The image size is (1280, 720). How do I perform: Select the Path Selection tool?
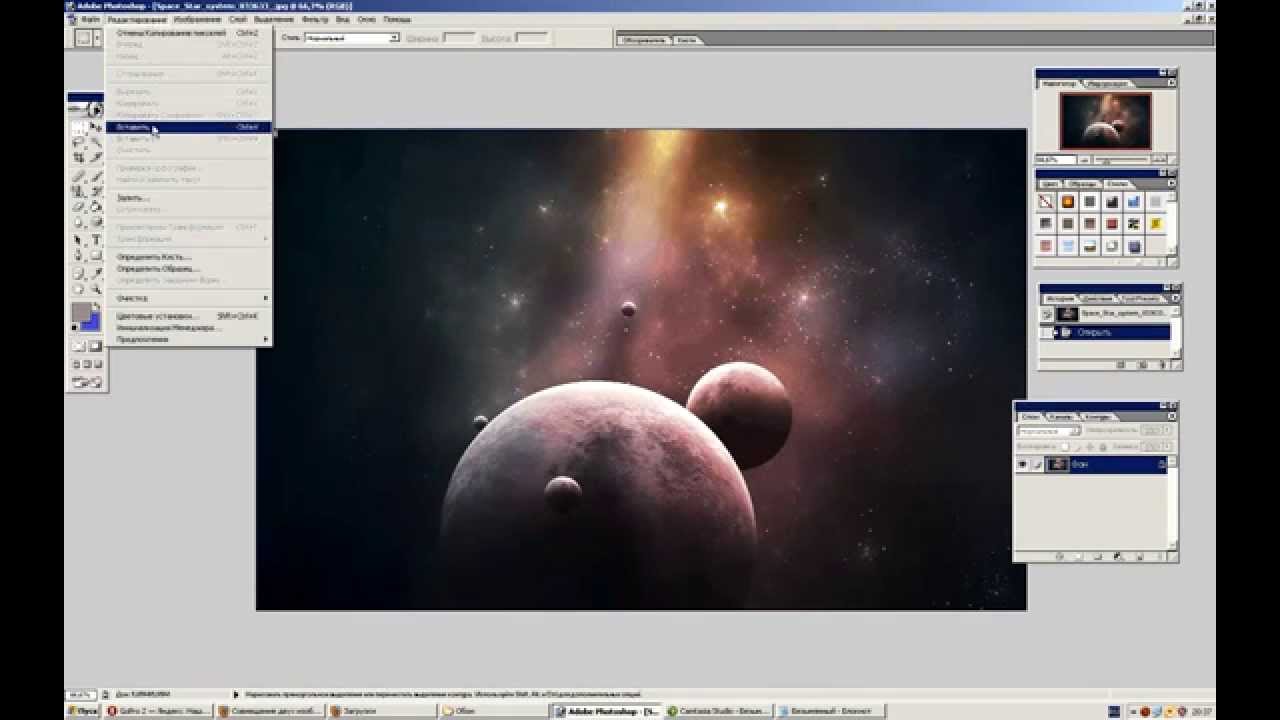(x=79, y=240)
